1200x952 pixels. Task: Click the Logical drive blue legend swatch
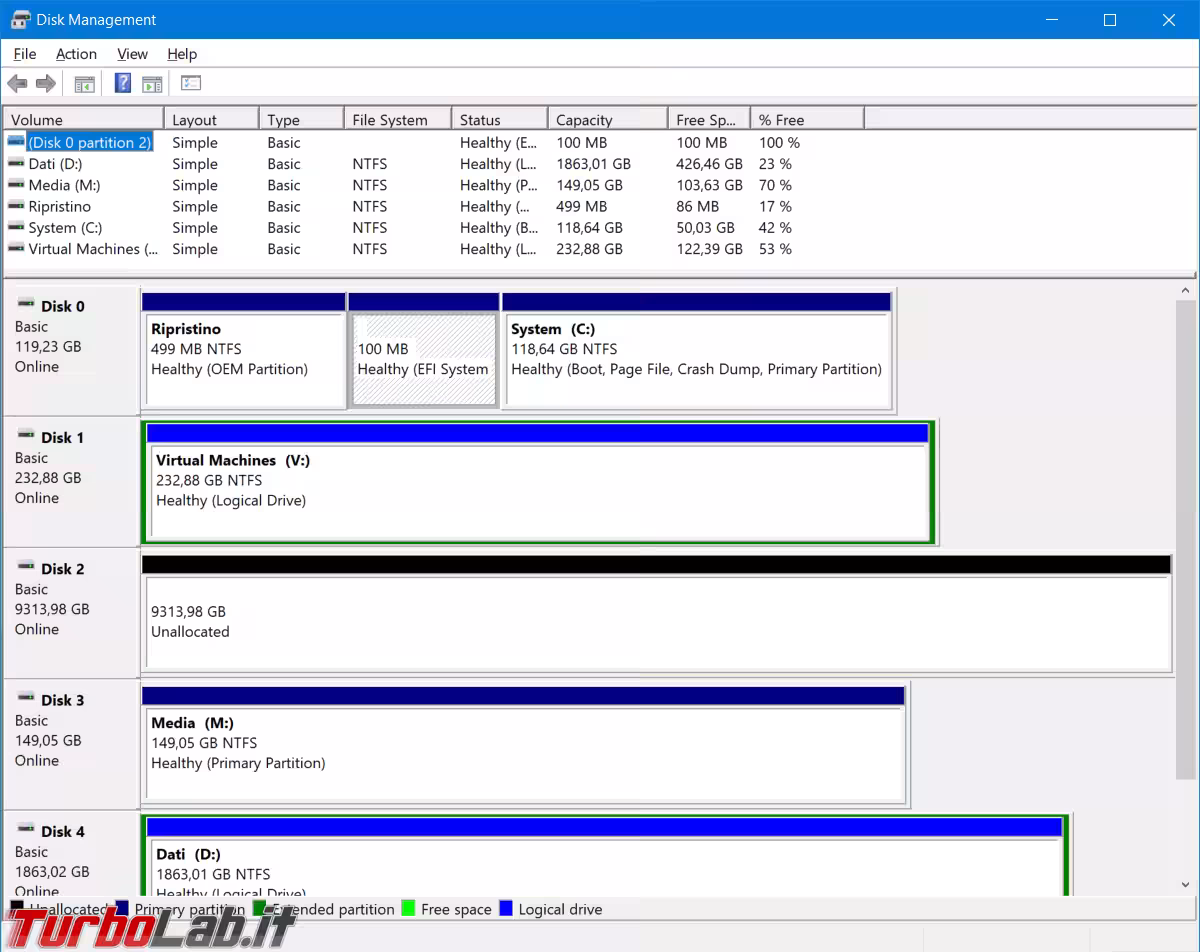point(506,909)
